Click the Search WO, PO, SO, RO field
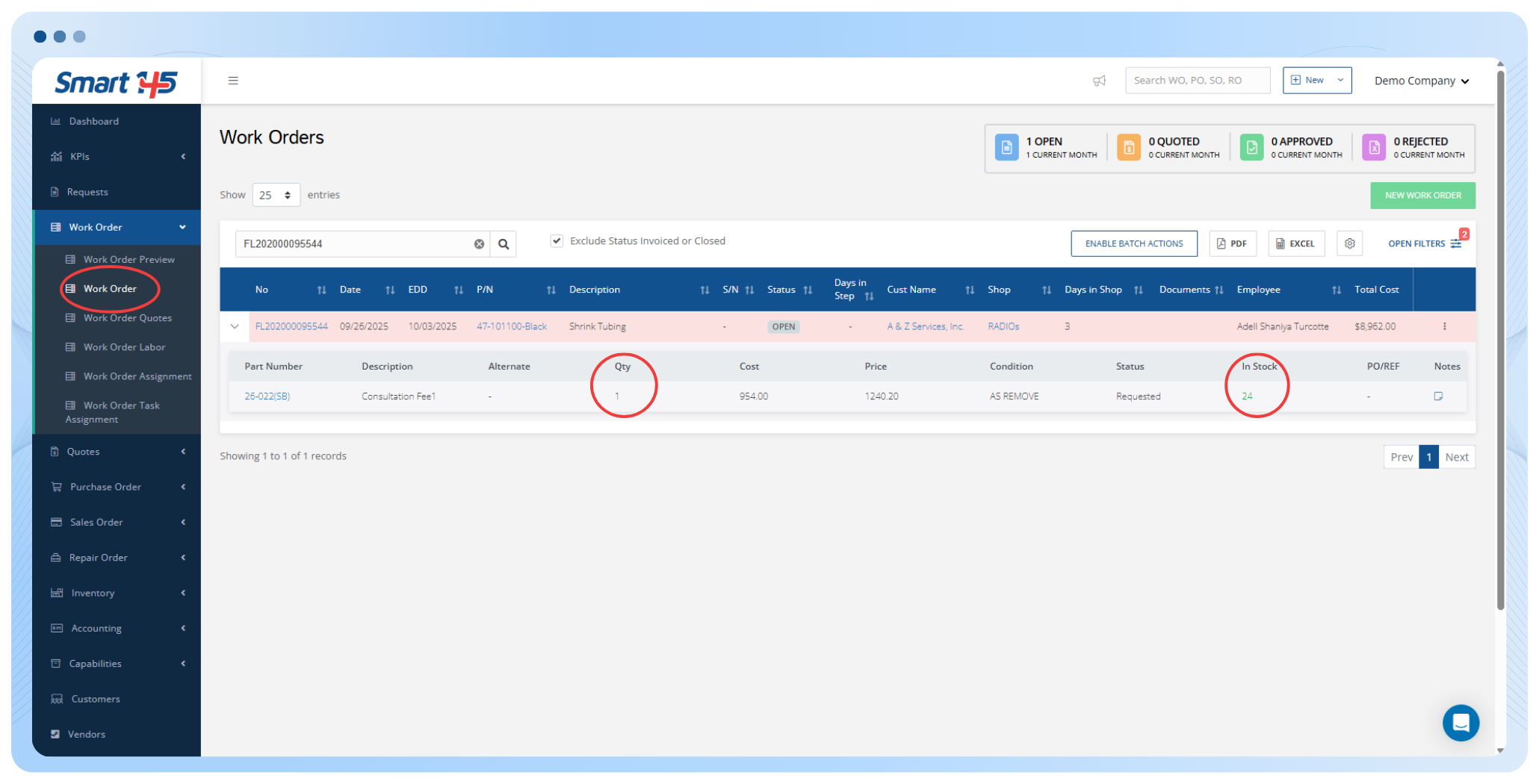 [x=1197, y=81]
